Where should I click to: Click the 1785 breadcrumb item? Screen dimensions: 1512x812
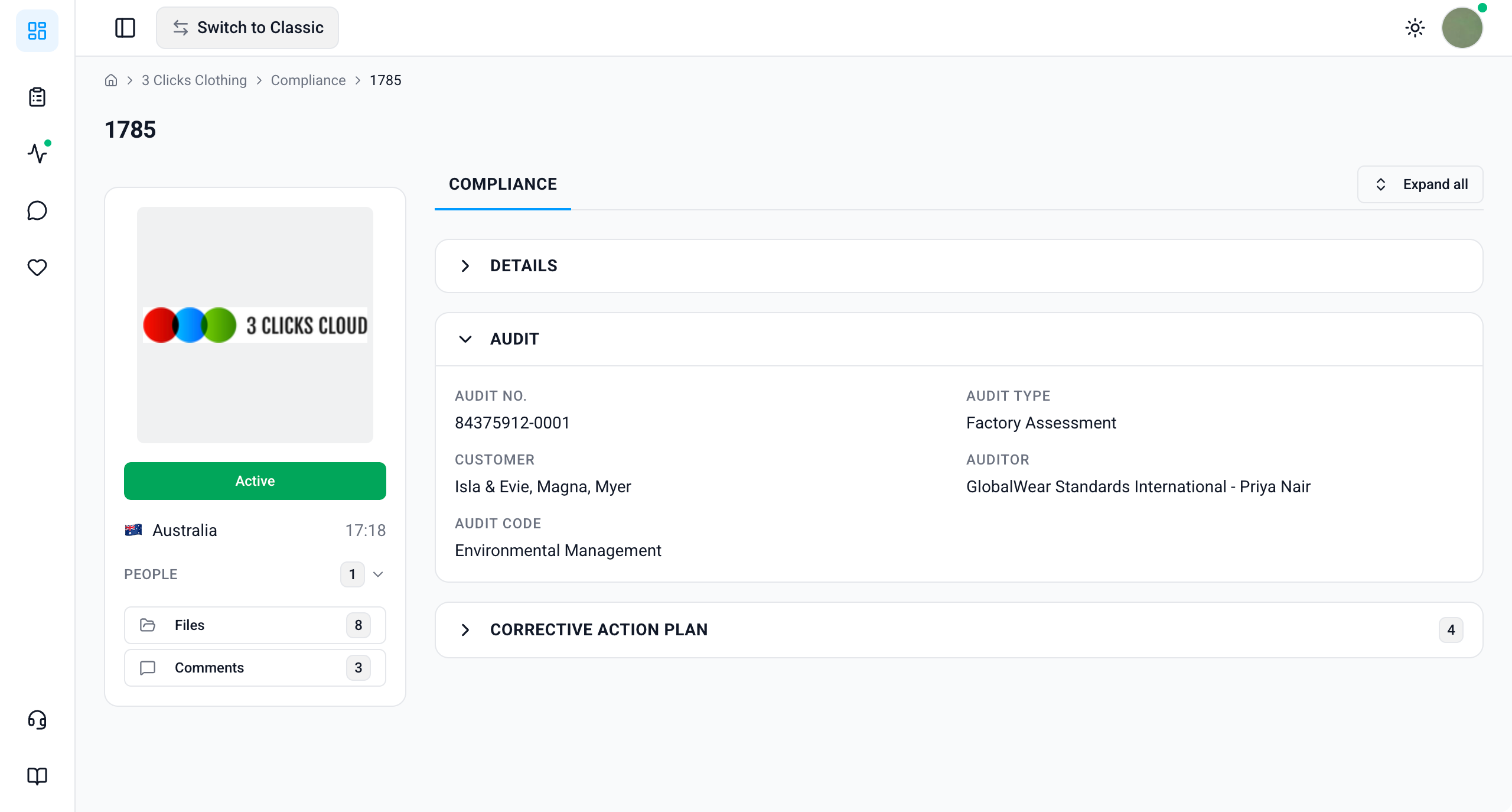coord(386,80)
